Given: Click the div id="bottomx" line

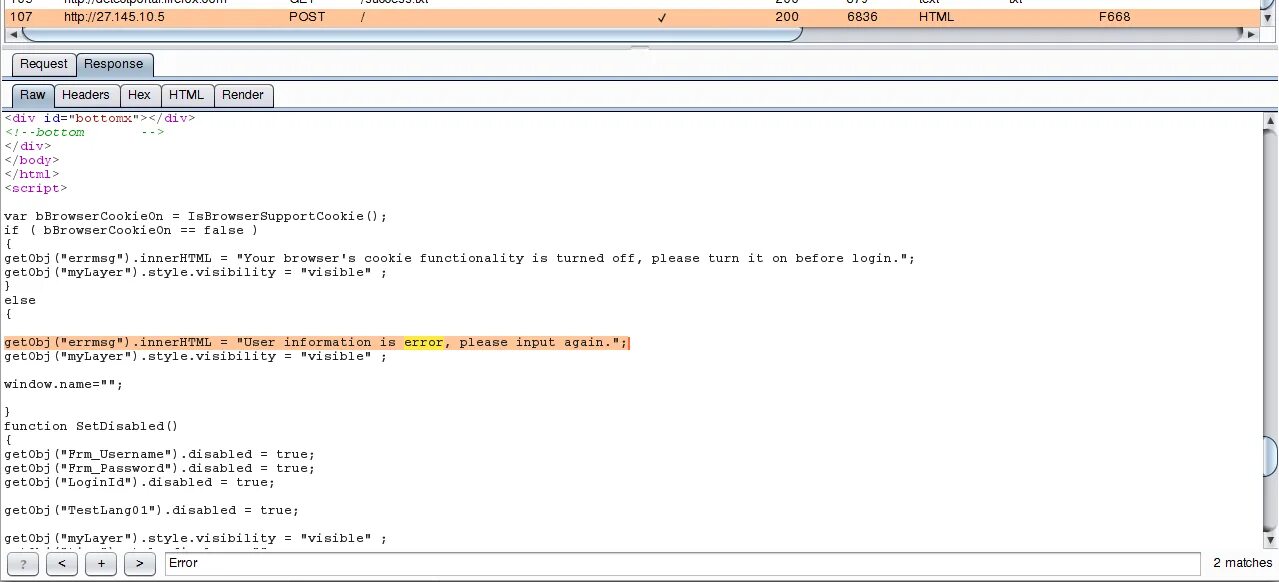Looking at the screenshot, I should 99,118.
